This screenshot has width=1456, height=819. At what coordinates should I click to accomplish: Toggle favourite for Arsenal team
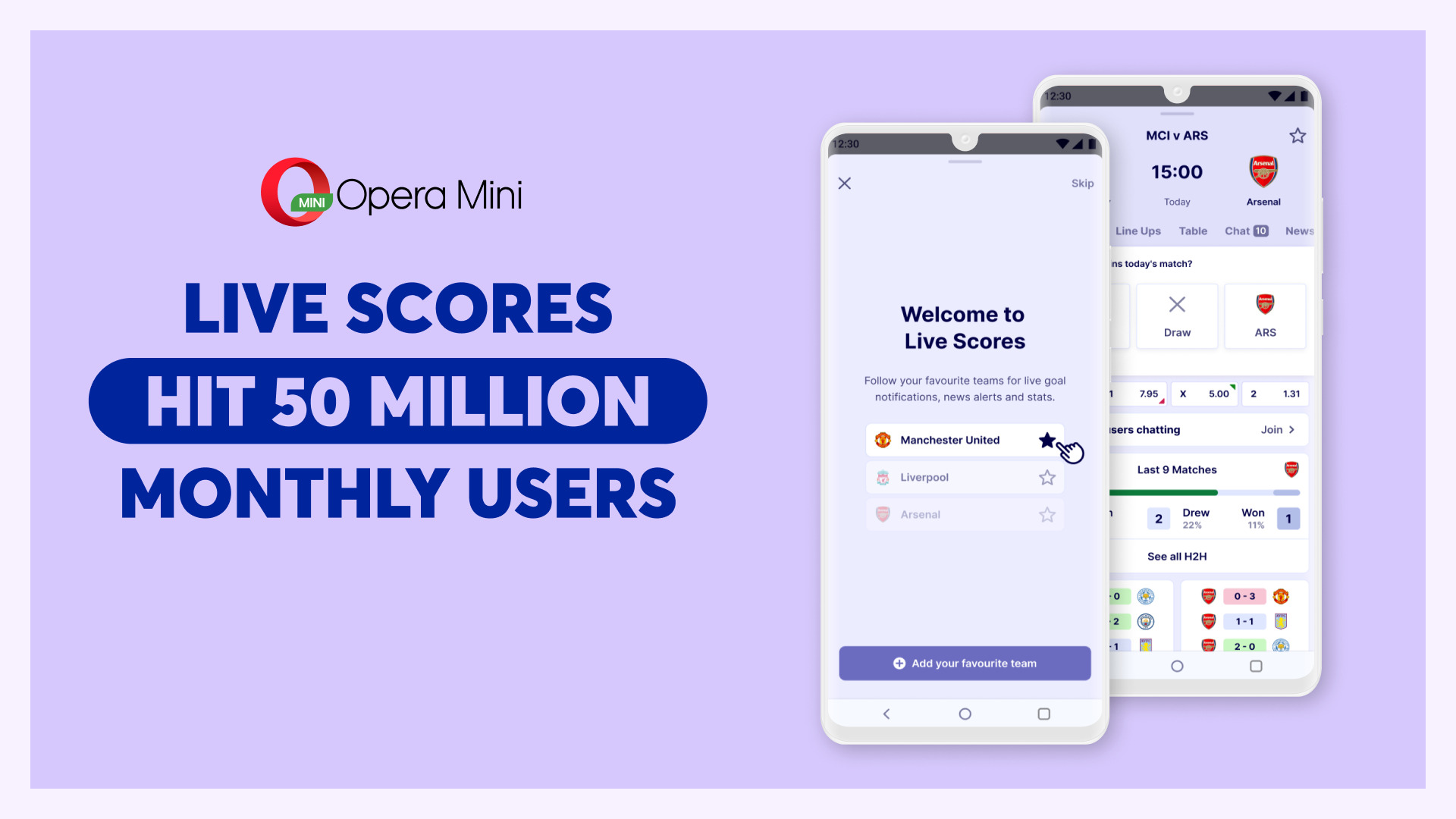tap(1046, 513)
